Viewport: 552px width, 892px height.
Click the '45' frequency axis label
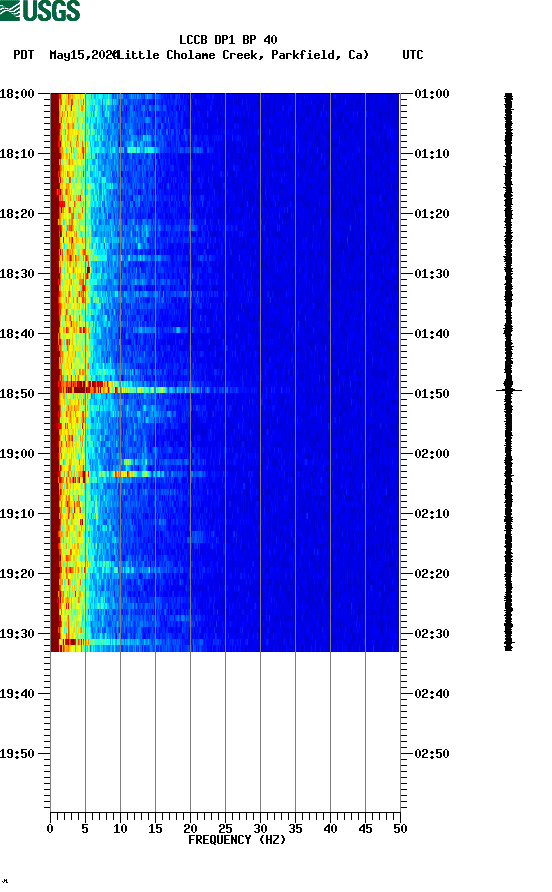point(365,829)
